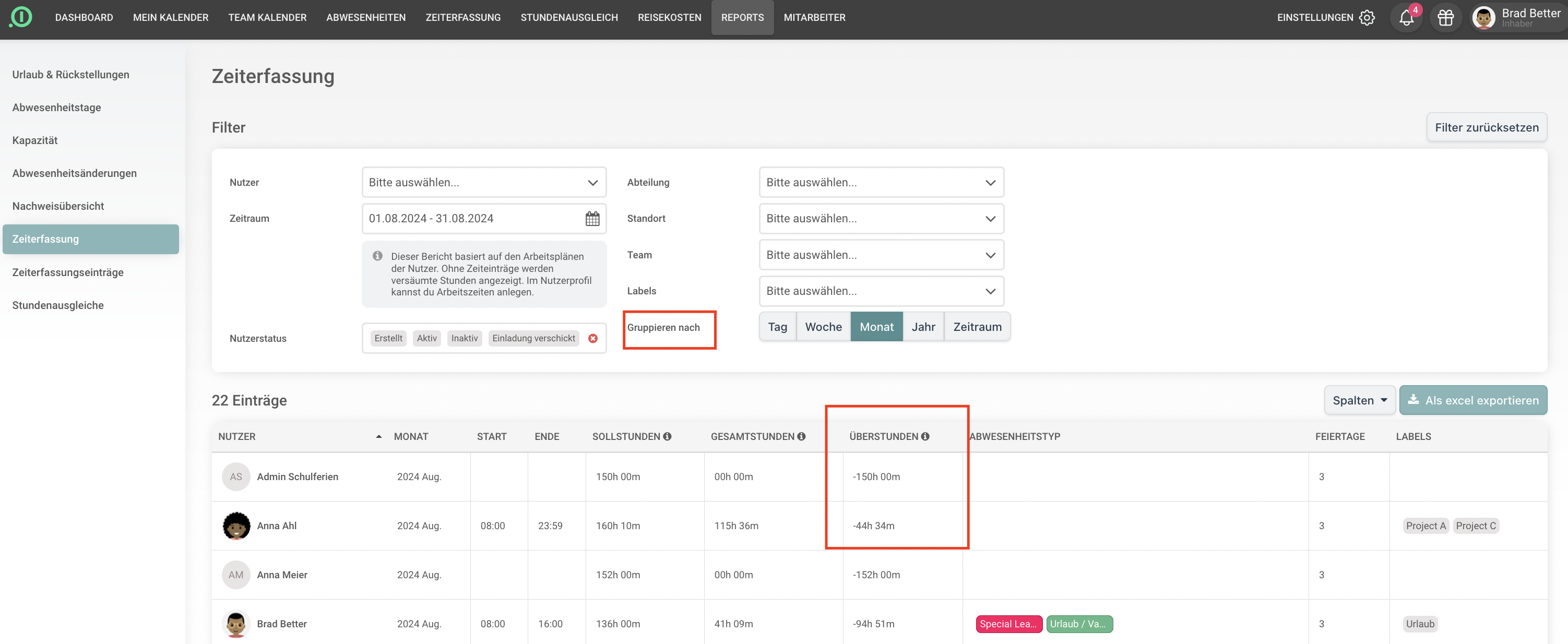Expand the Spalten column menu
This screenshot has width=1568, height=644.
tap(1360, 400)
